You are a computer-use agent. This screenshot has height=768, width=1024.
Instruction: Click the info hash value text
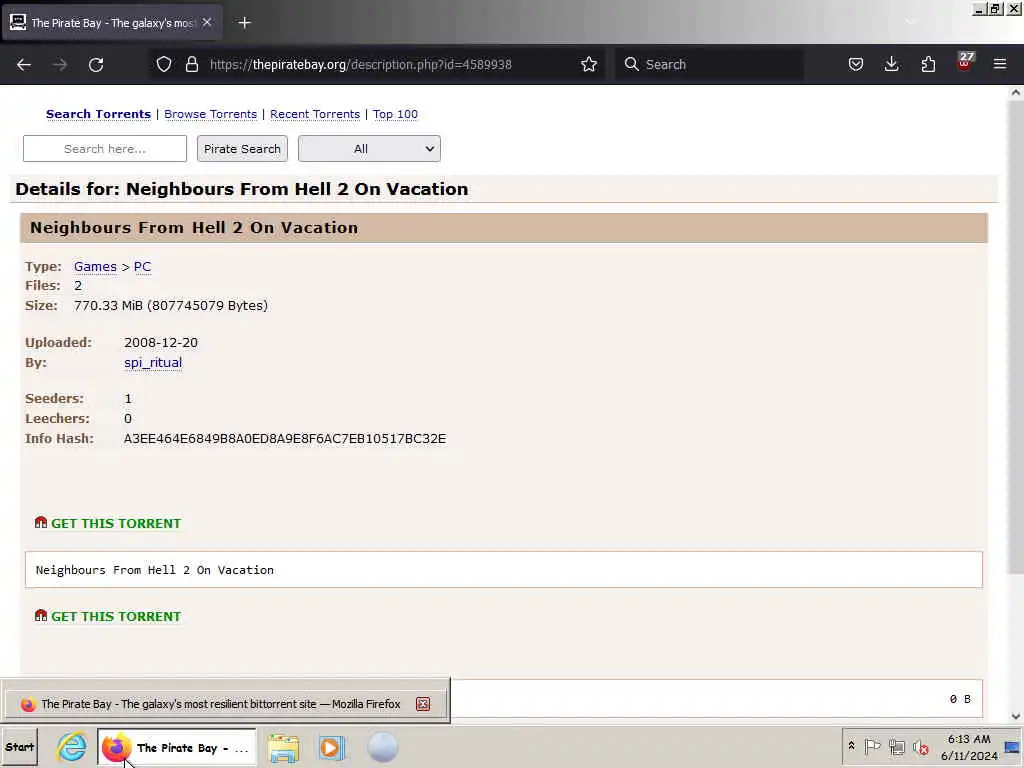point(285,438)
